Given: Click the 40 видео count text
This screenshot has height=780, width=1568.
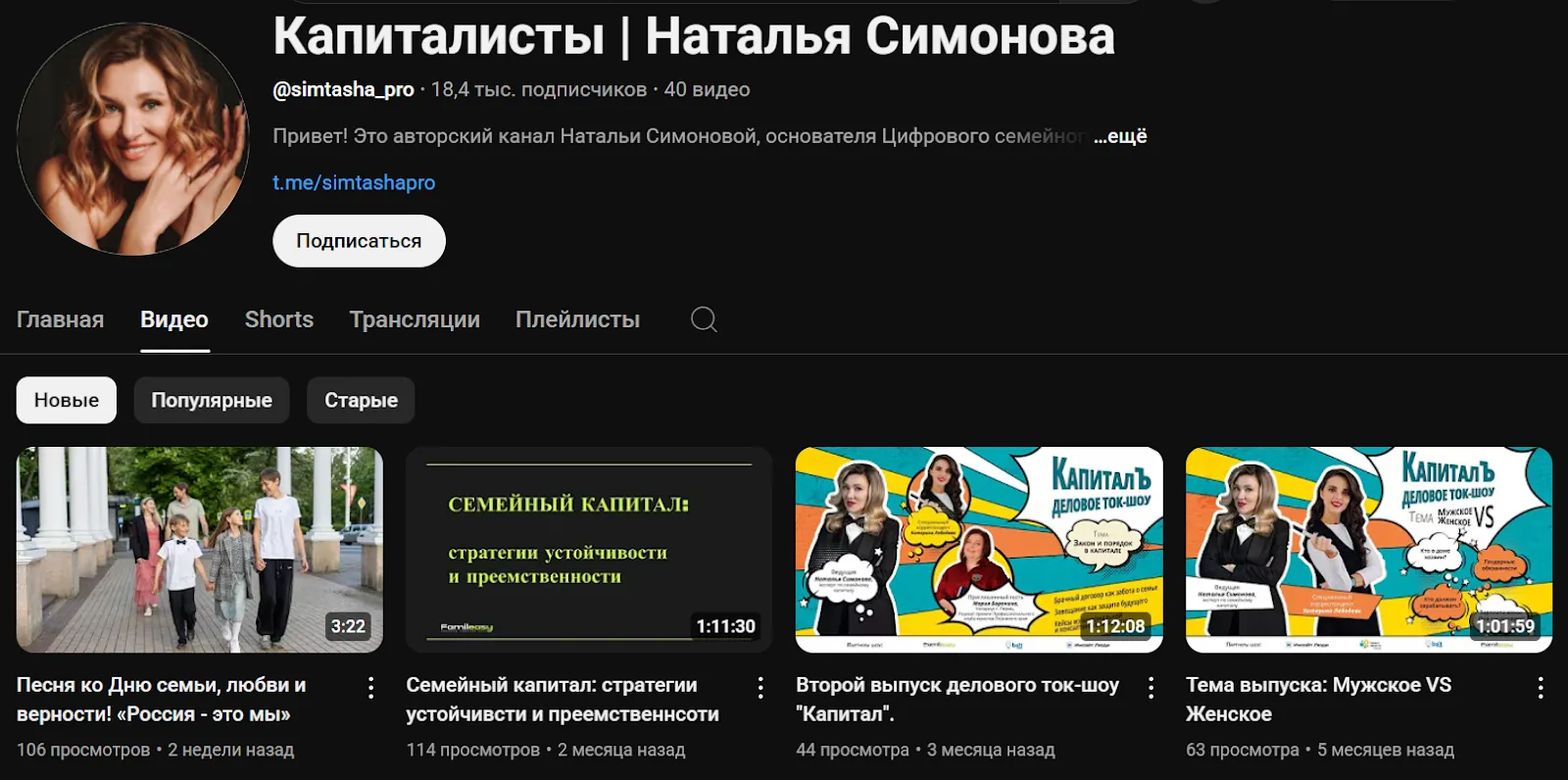Looking at the screenshot, I should click(708, 89).
